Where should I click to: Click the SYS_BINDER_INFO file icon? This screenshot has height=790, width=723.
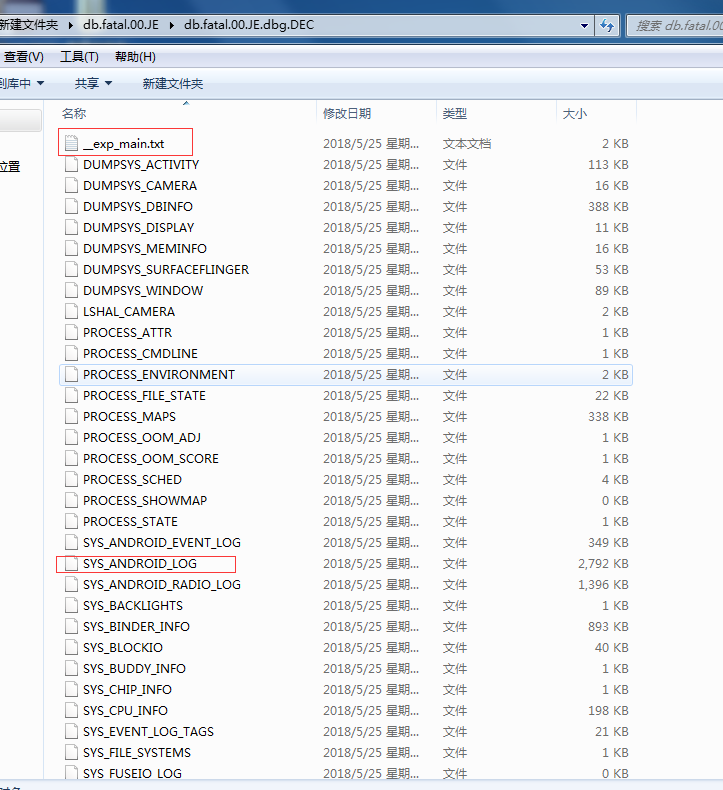(x=72, y=627)
